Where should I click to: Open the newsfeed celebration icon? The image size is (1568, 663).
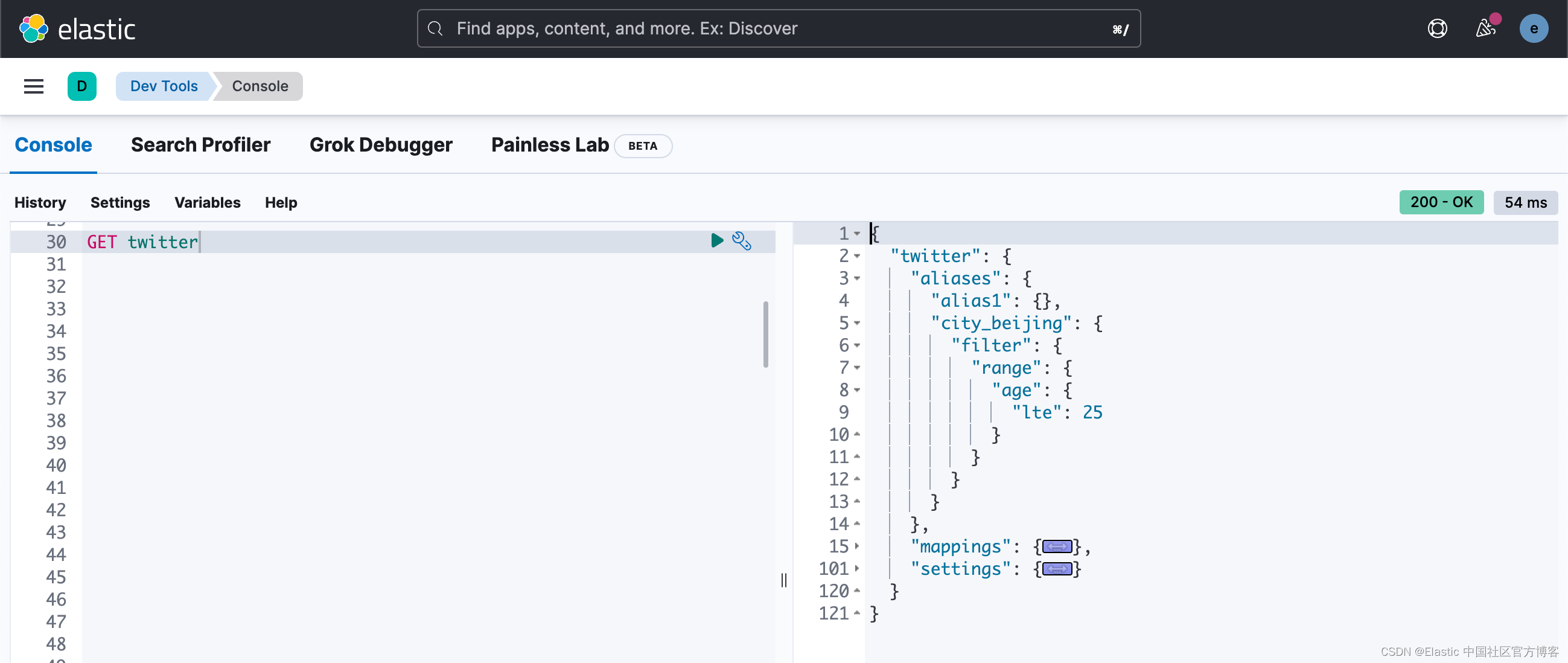1485,28
